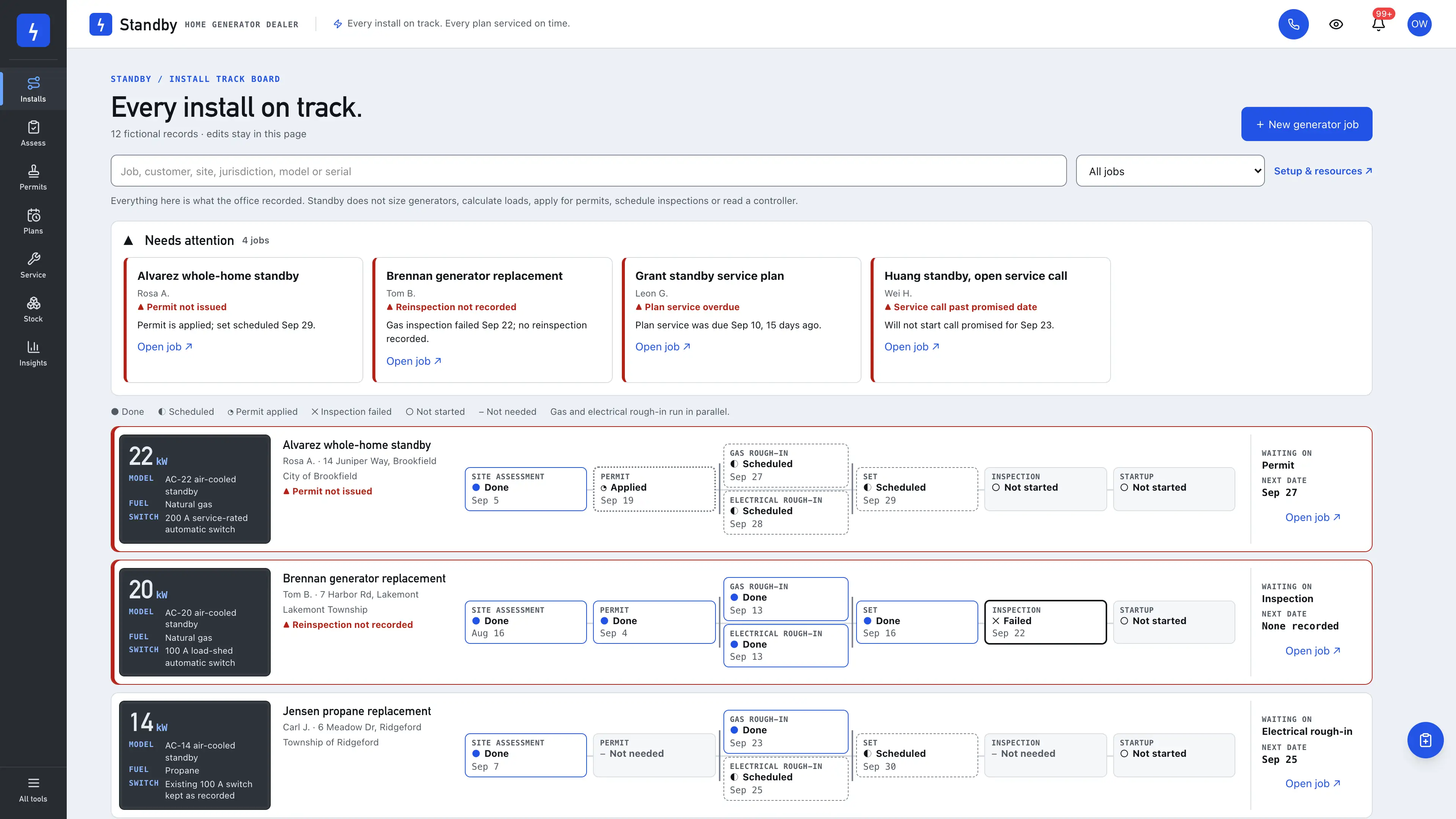
Task: Open the notifications bell
Action: pos(1379,24)
